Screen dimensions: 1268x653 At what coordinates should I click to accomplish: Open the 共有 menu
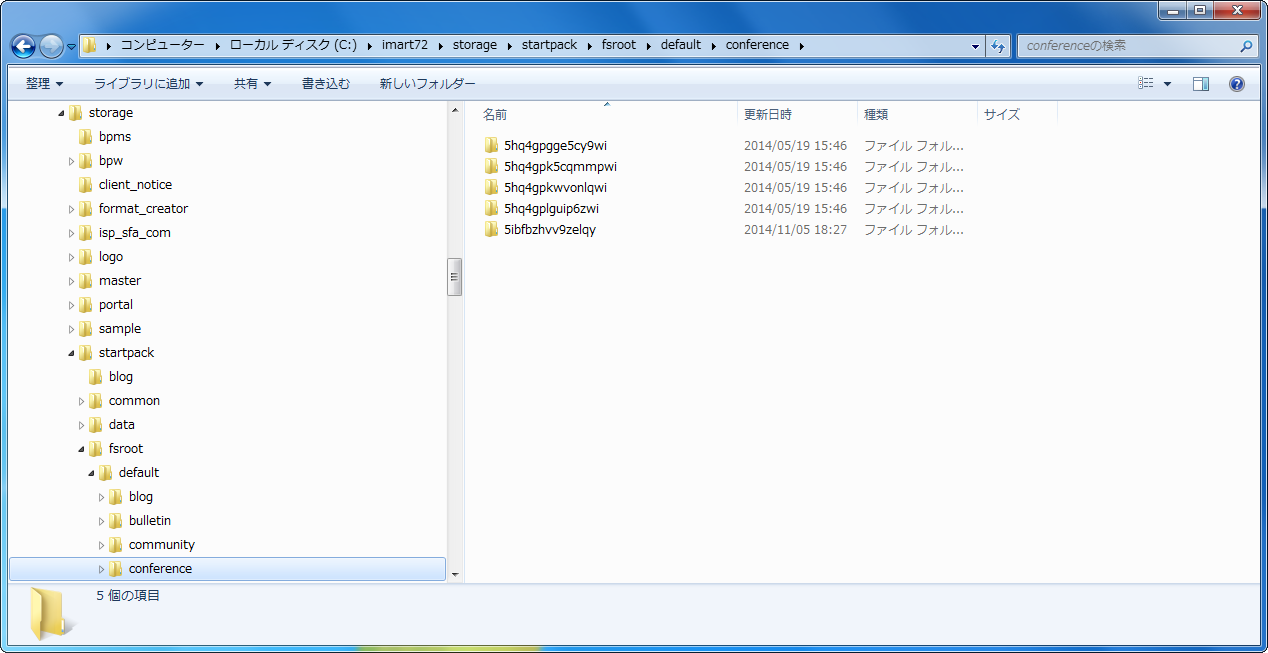[252, 84]
